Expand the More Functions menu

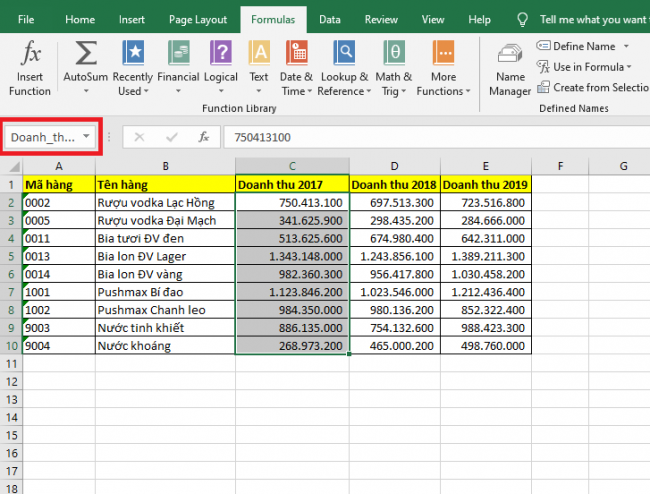tap(443, 67)
